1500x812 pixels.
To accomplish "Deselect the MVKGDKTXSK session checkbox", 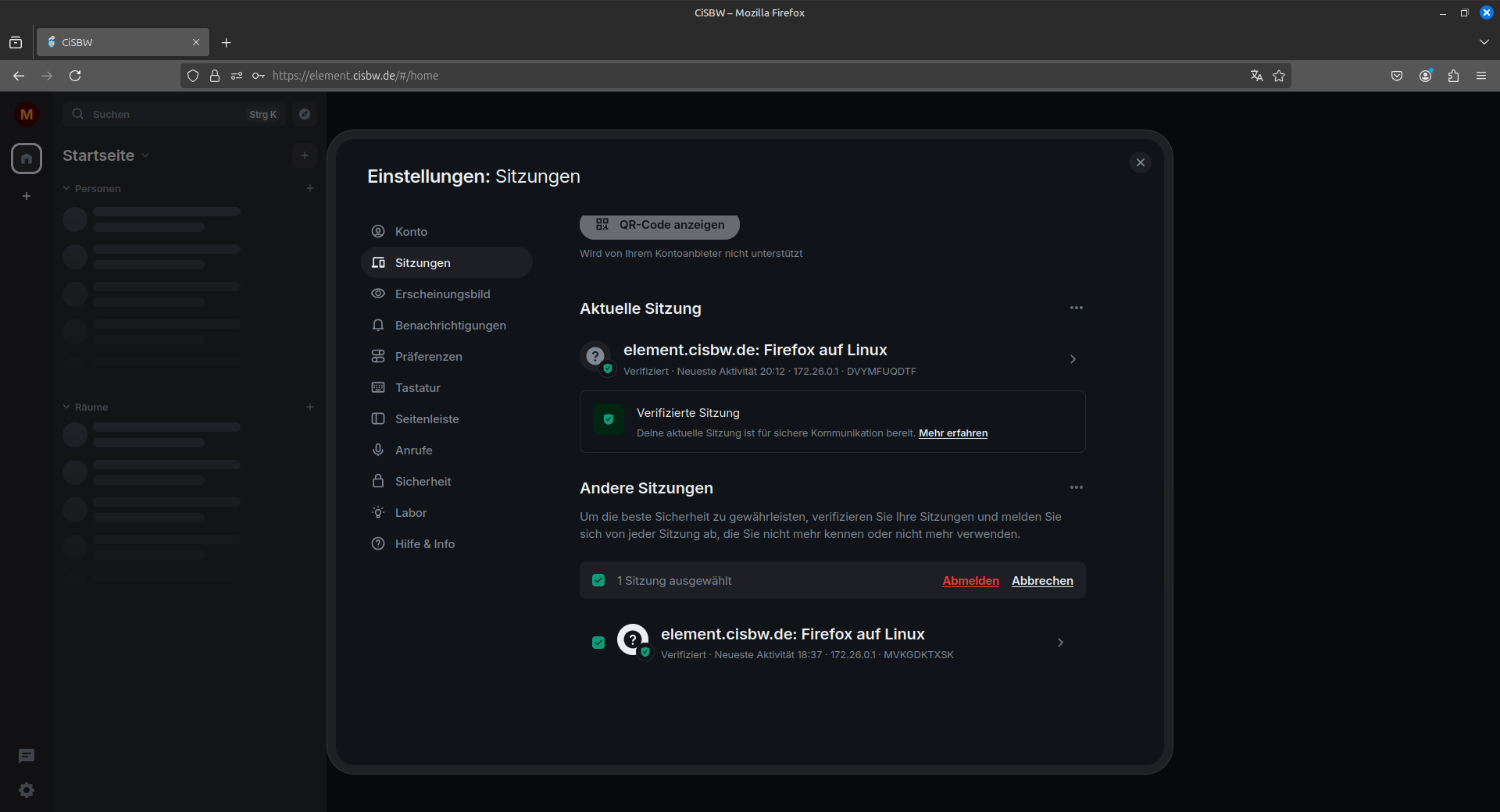I will click(598, 643).
